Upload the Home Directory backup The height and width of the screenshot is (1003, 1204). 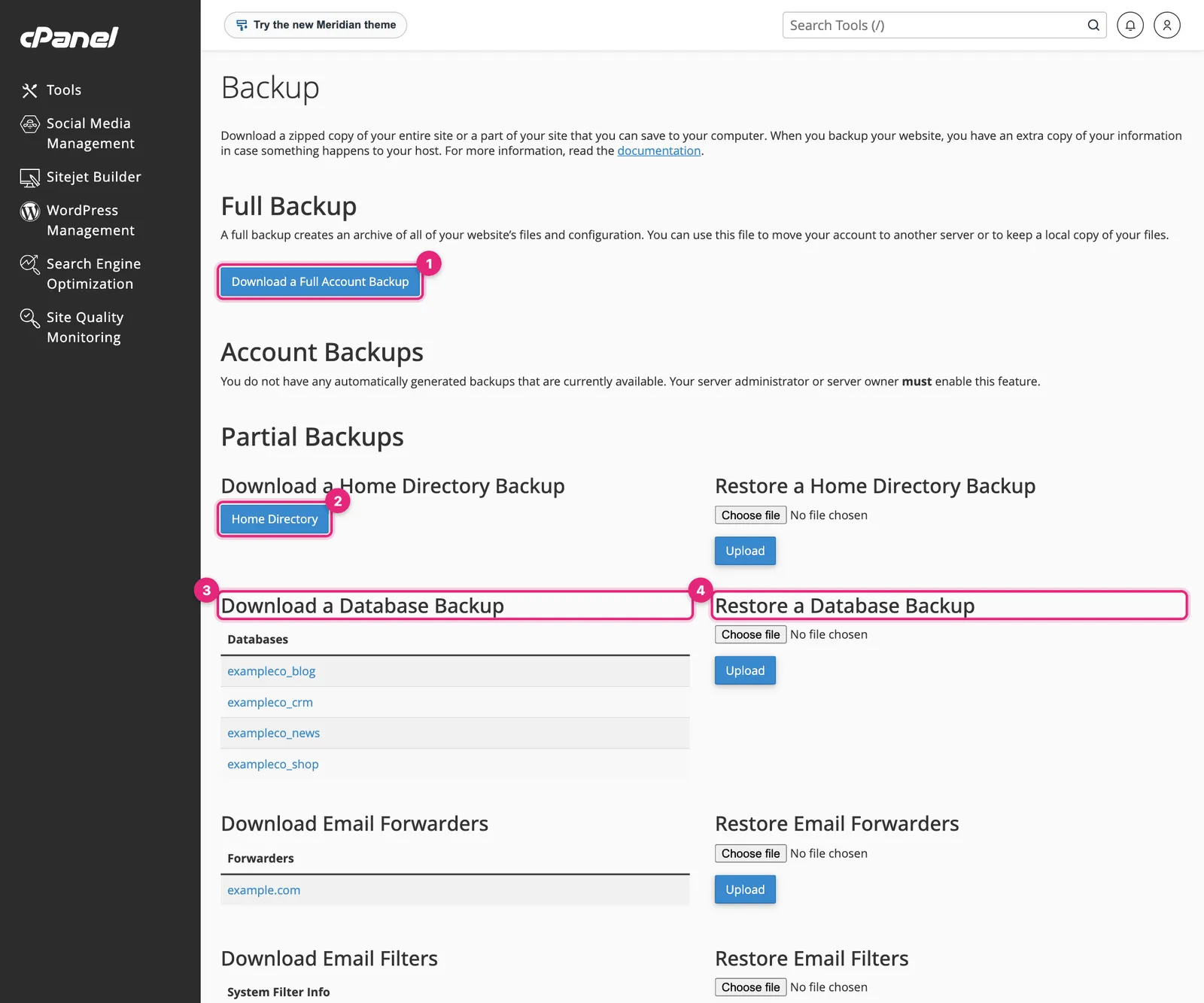[x=745, y=551]
